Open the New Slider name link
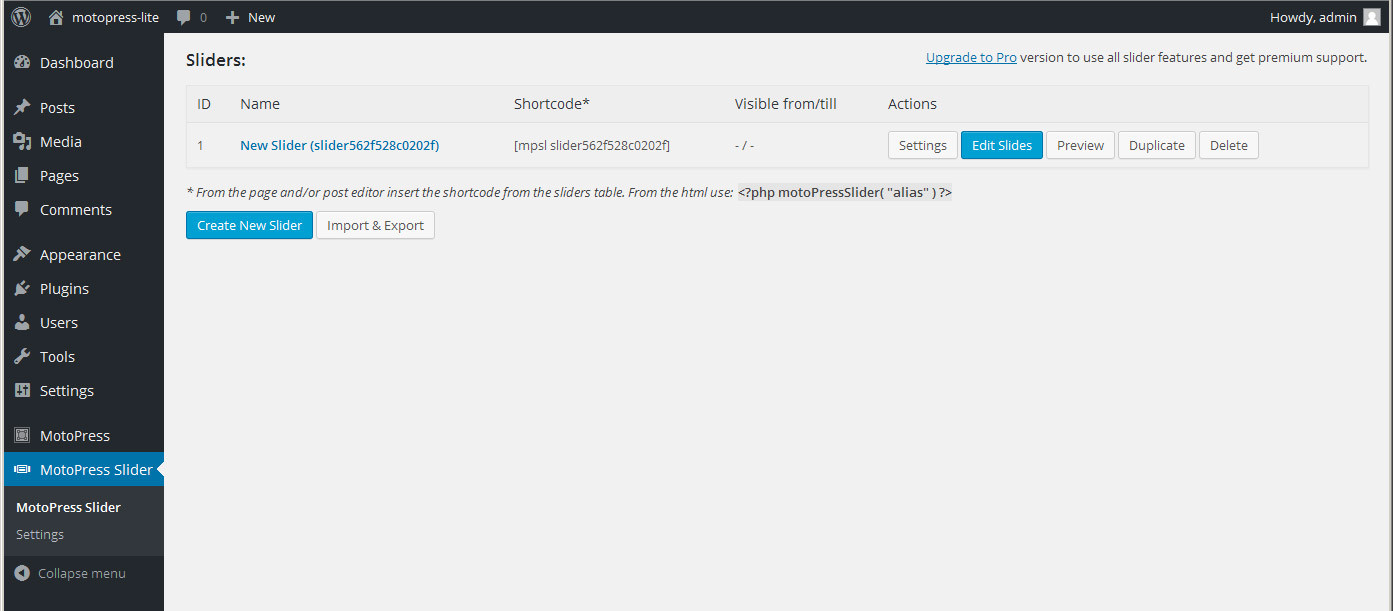Viewport: 1393px width, 611px height. 339,145
